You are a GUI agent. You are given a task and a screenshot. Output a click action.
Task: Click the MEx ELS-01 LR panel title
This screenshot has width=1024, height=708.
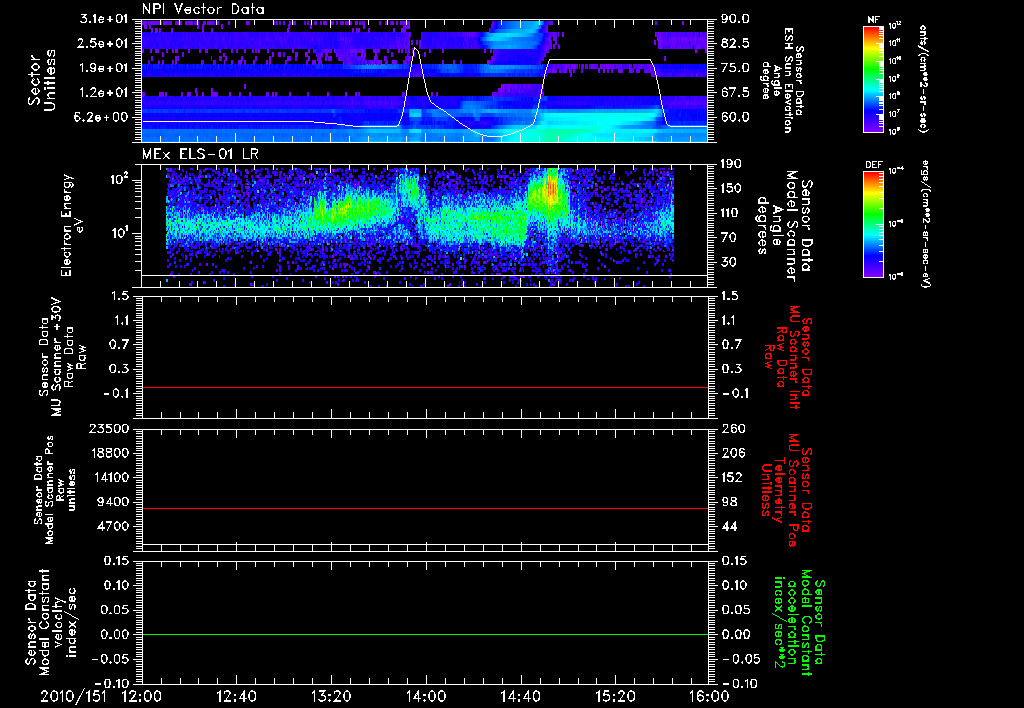[200, 154]
